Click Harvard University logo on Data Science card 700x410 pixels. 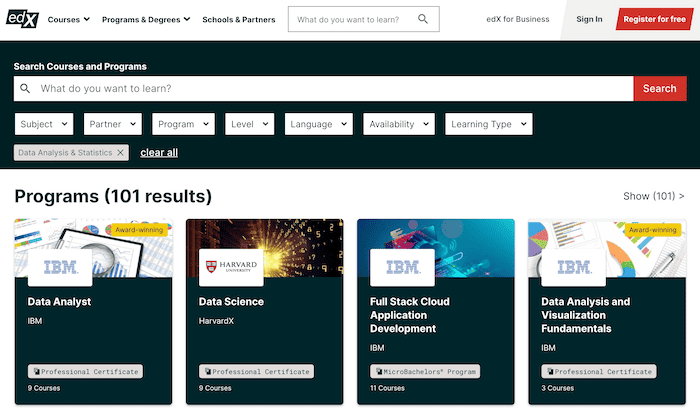[x=231, y=268]
